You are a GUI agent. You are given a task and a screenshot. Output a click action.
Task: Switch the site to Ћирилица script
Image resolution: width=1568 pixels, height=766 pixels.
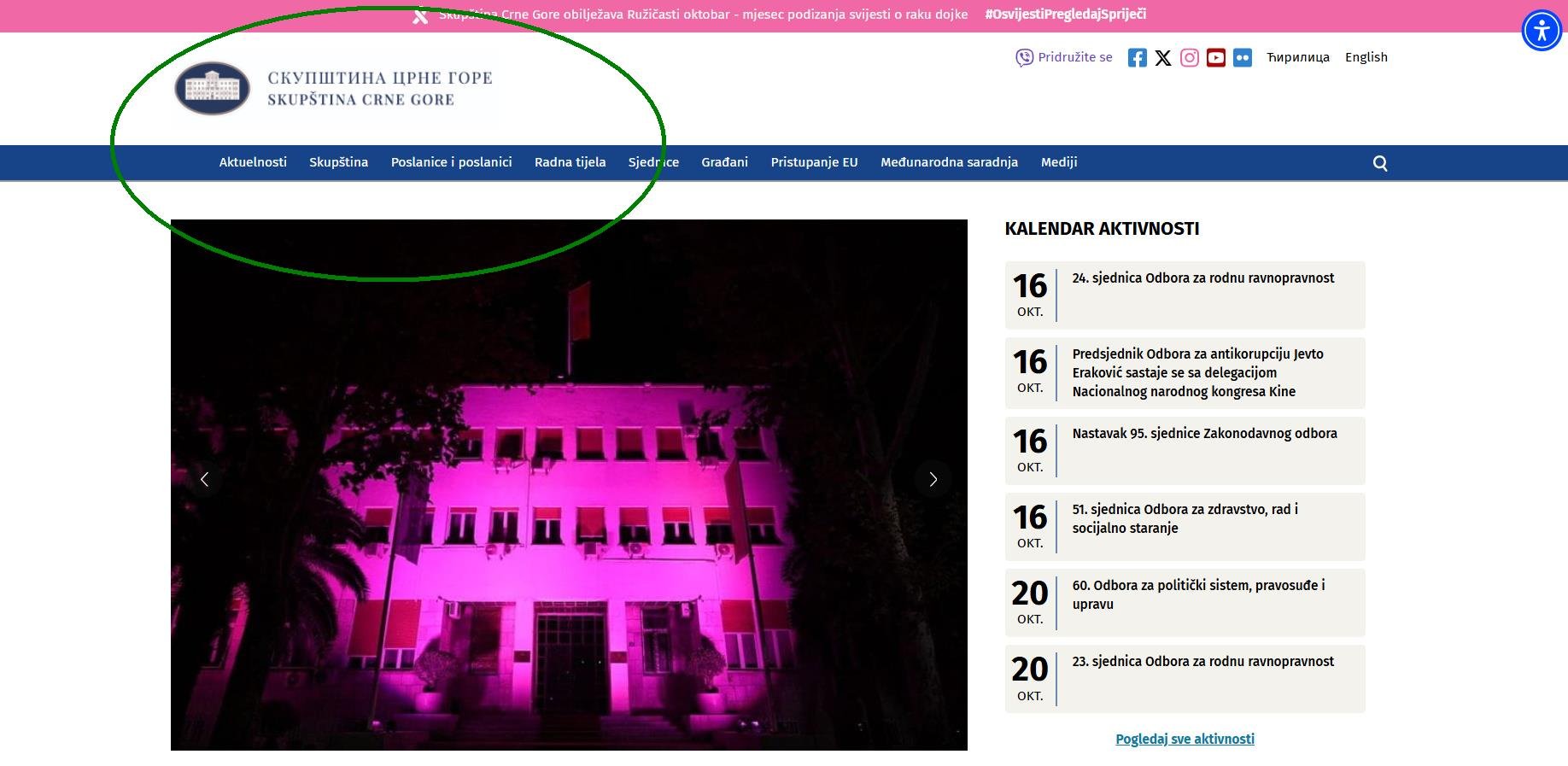click(1297, 57)
